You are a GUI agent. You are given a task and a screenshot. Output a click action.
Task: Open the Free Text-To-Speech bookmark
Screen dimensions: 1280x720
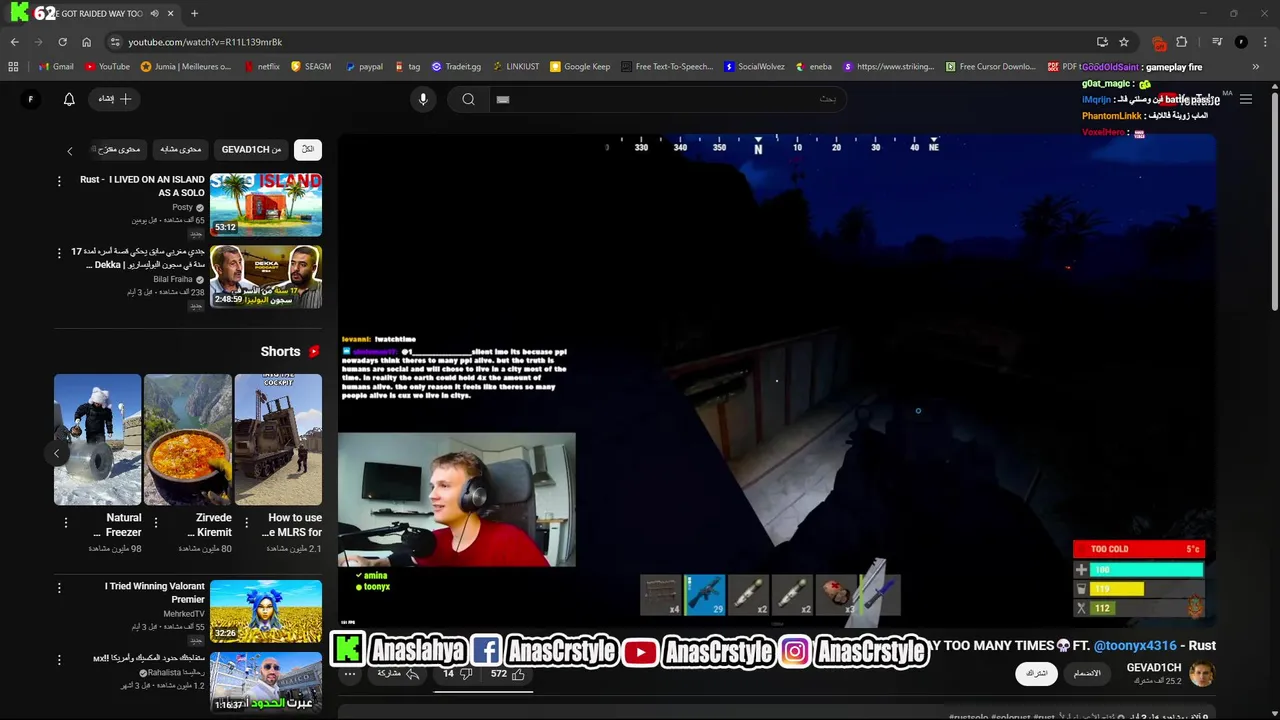point(667,67)
